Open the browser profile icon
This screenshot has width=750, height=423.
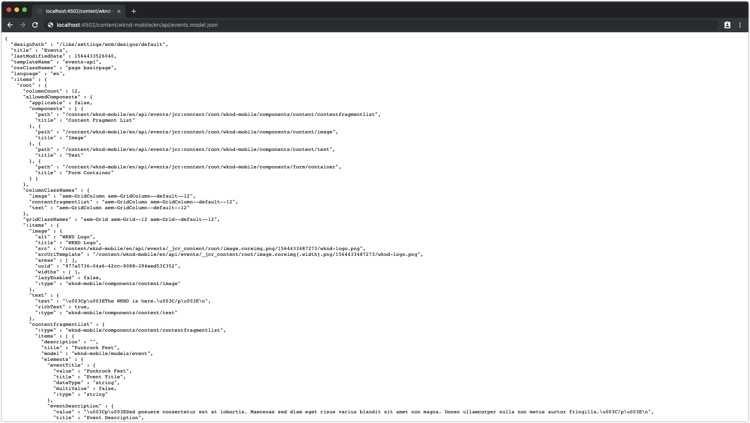[x=727, y=25]
